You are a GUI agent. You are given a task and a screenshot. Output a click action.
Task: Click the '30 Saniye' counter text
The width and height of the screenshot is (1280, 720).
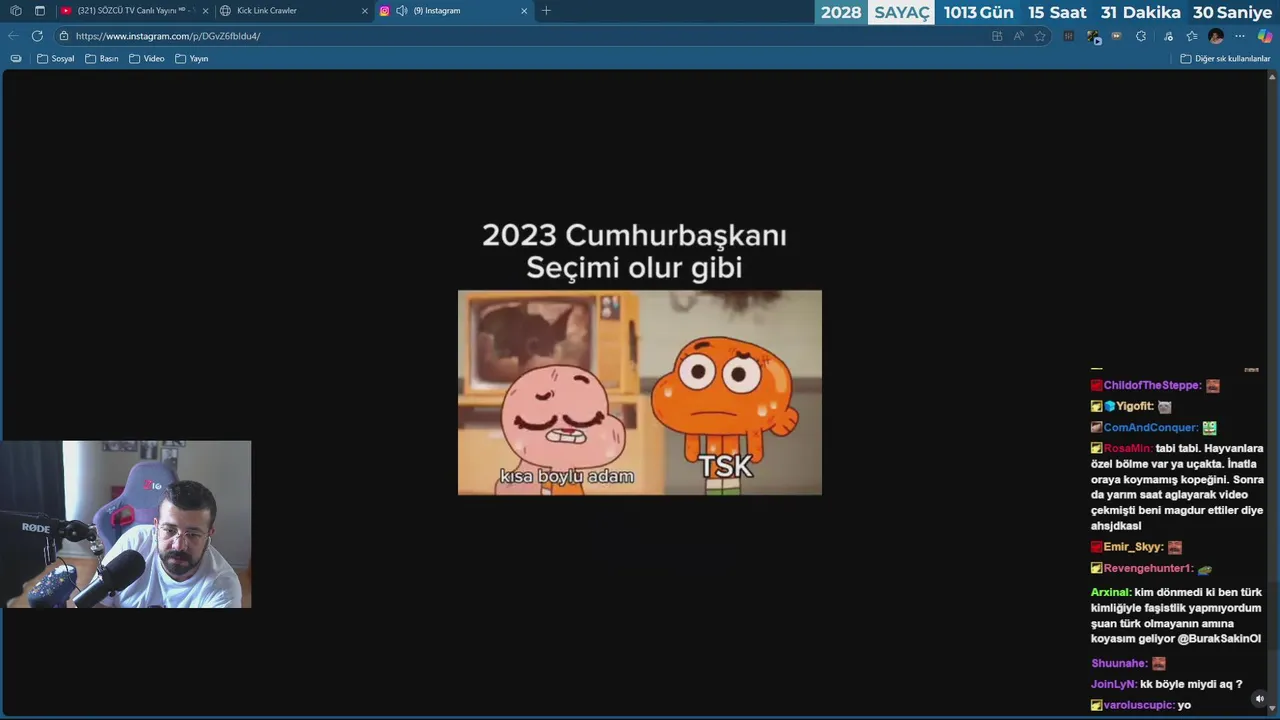point(1232,12)
